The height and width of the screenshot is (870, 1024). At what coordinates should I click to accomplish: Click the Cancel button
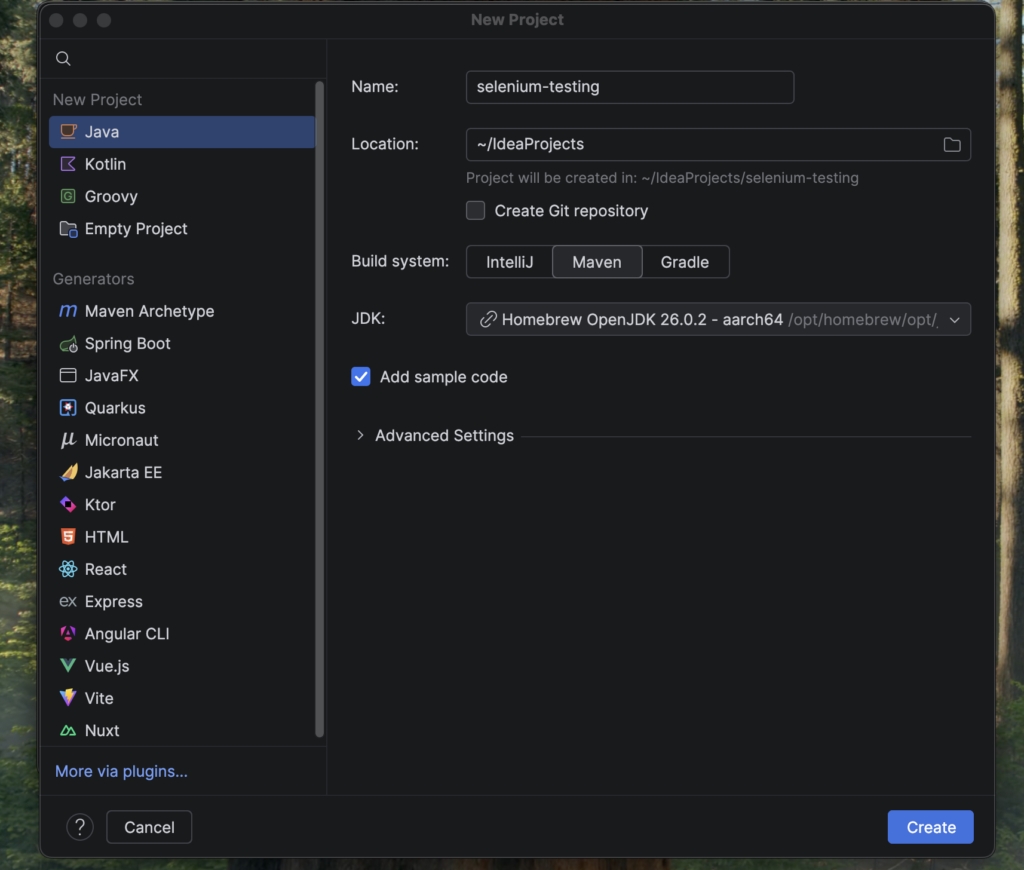149,828
